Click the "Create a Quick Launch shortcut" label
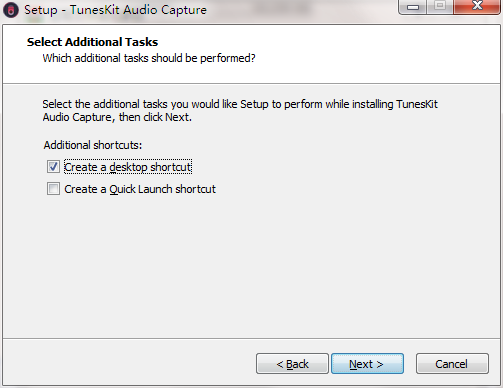This screenshot has height=388, width=503. click(140, 189)
